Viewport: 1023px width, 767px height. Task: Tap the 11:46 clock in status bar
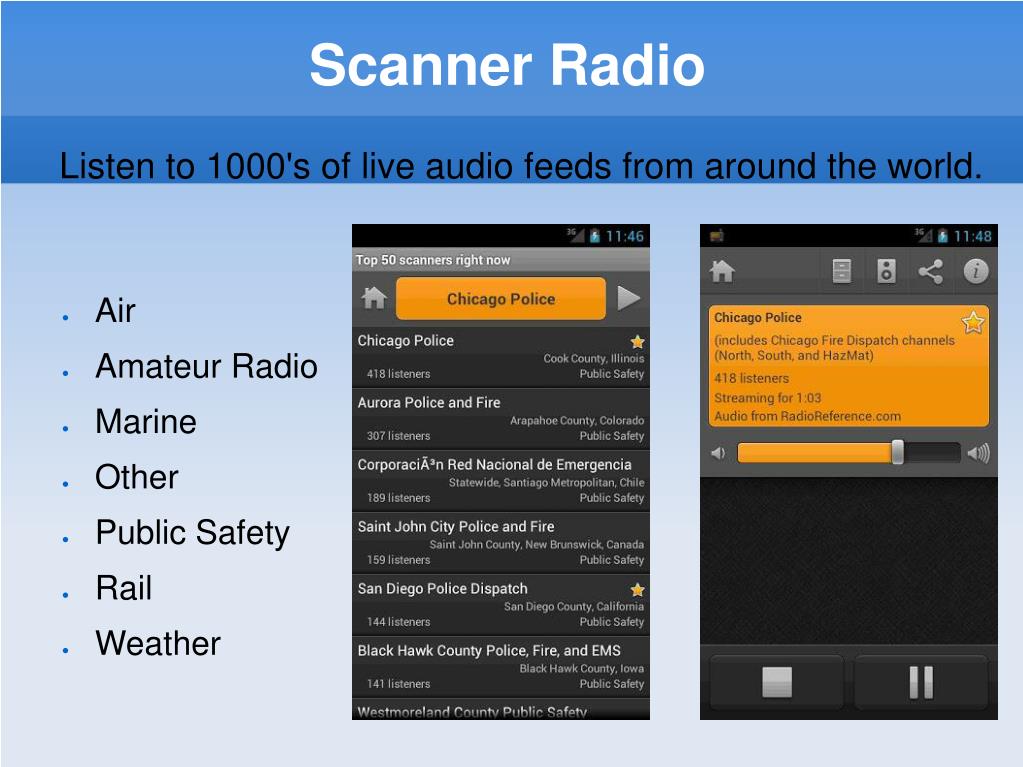pos(624,236)
